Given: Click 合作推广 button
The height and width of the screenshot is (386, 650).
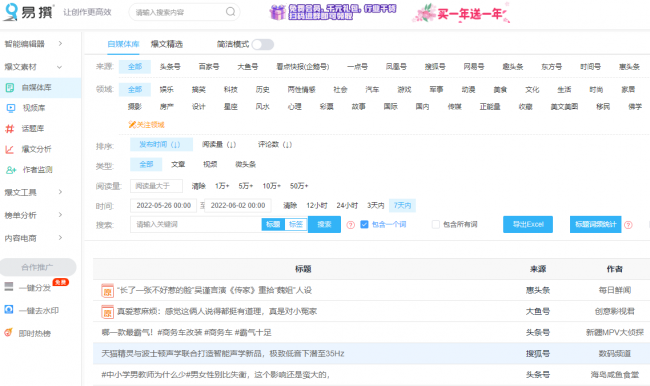Looking at the screenshot, I should pos(38,267).
